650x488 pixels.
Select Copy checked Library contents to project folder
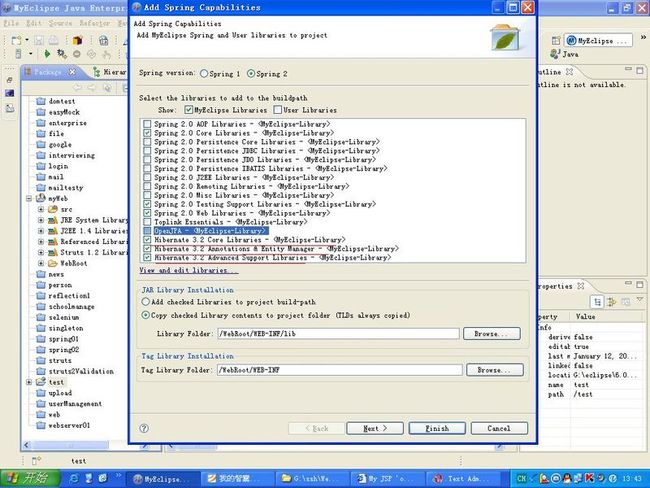click(x=146, y=315)
